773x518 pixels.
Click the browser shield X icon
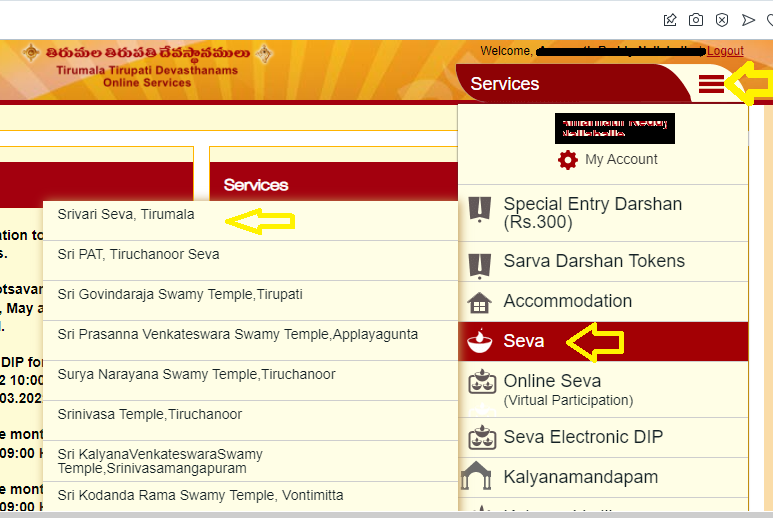(x=722, y=20)
